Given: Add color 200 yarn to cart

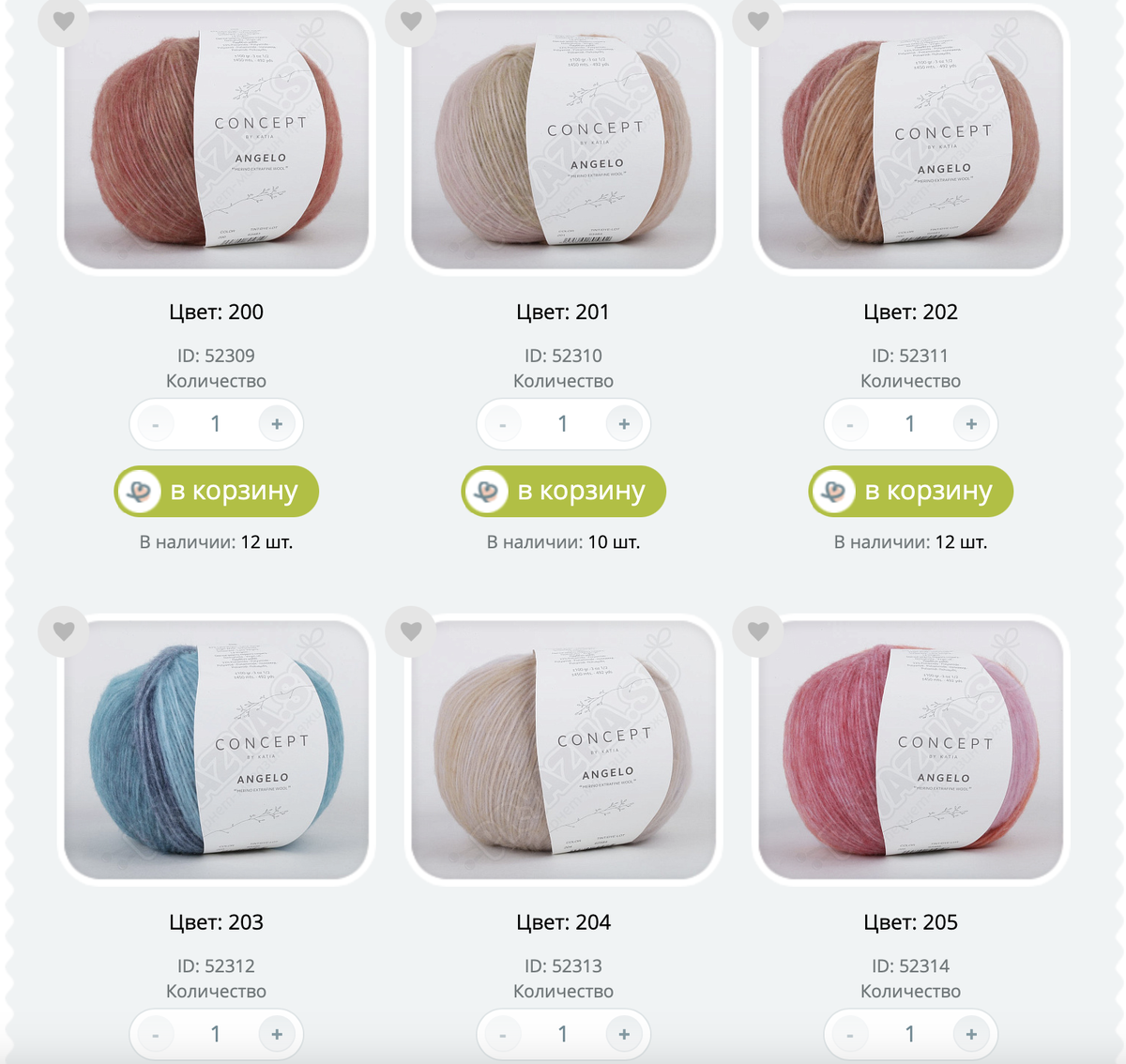Looking at the screenshot, I should [x=217, y=491].
